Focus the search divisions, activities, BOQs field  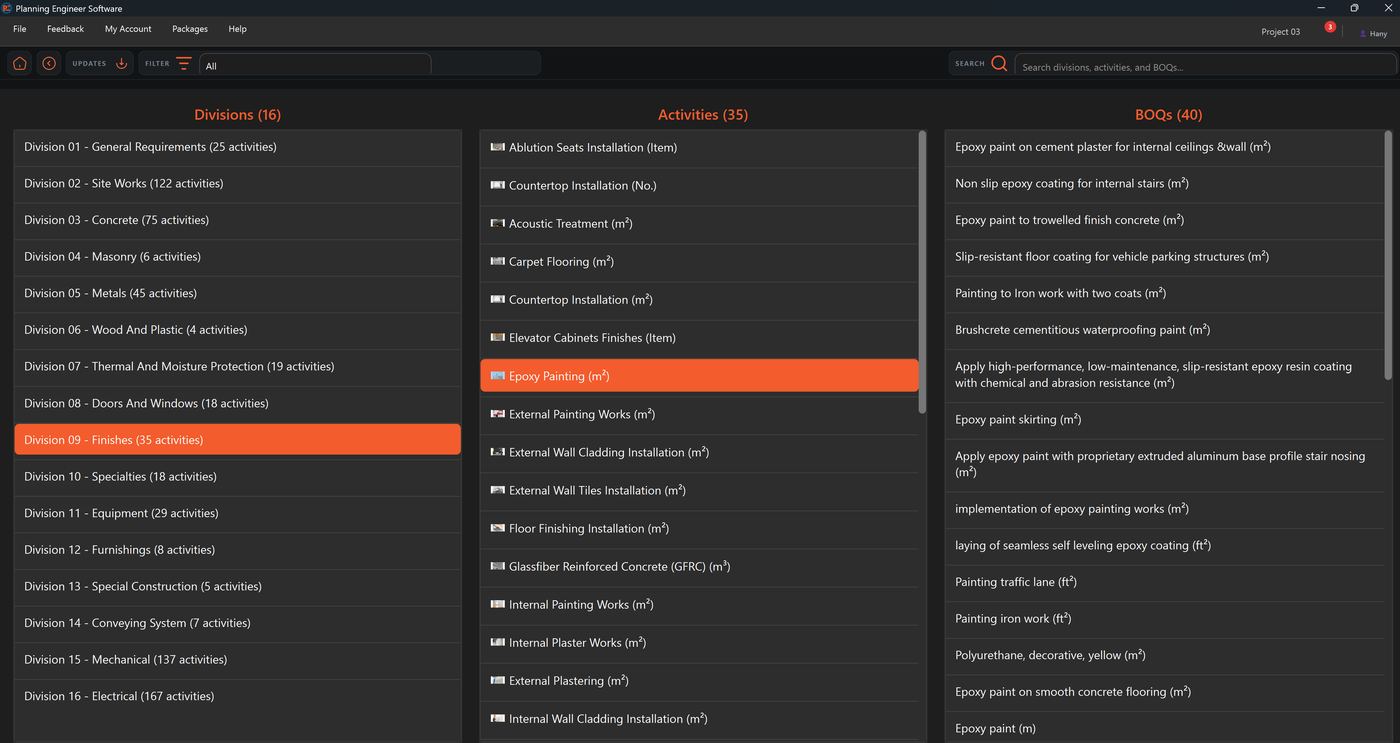click(x=1205, y=66)
